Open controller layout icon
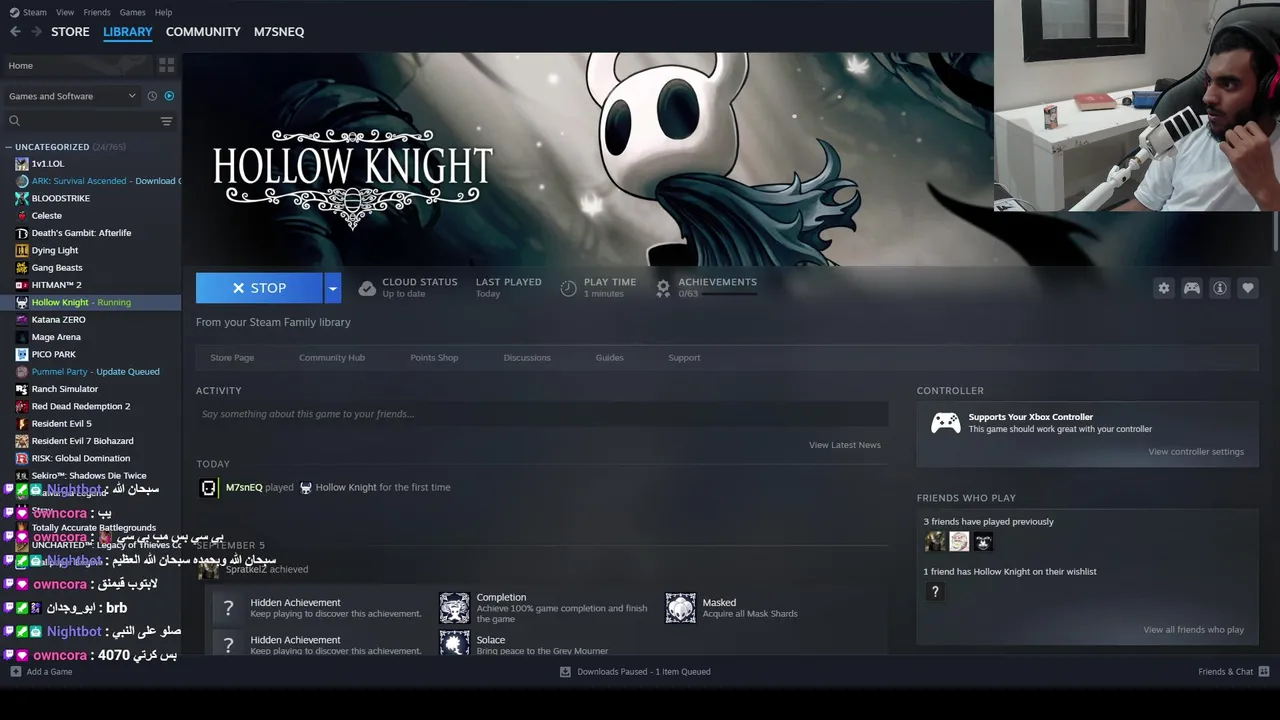This screenshot has height=720, width=1280. (1192, 288)
